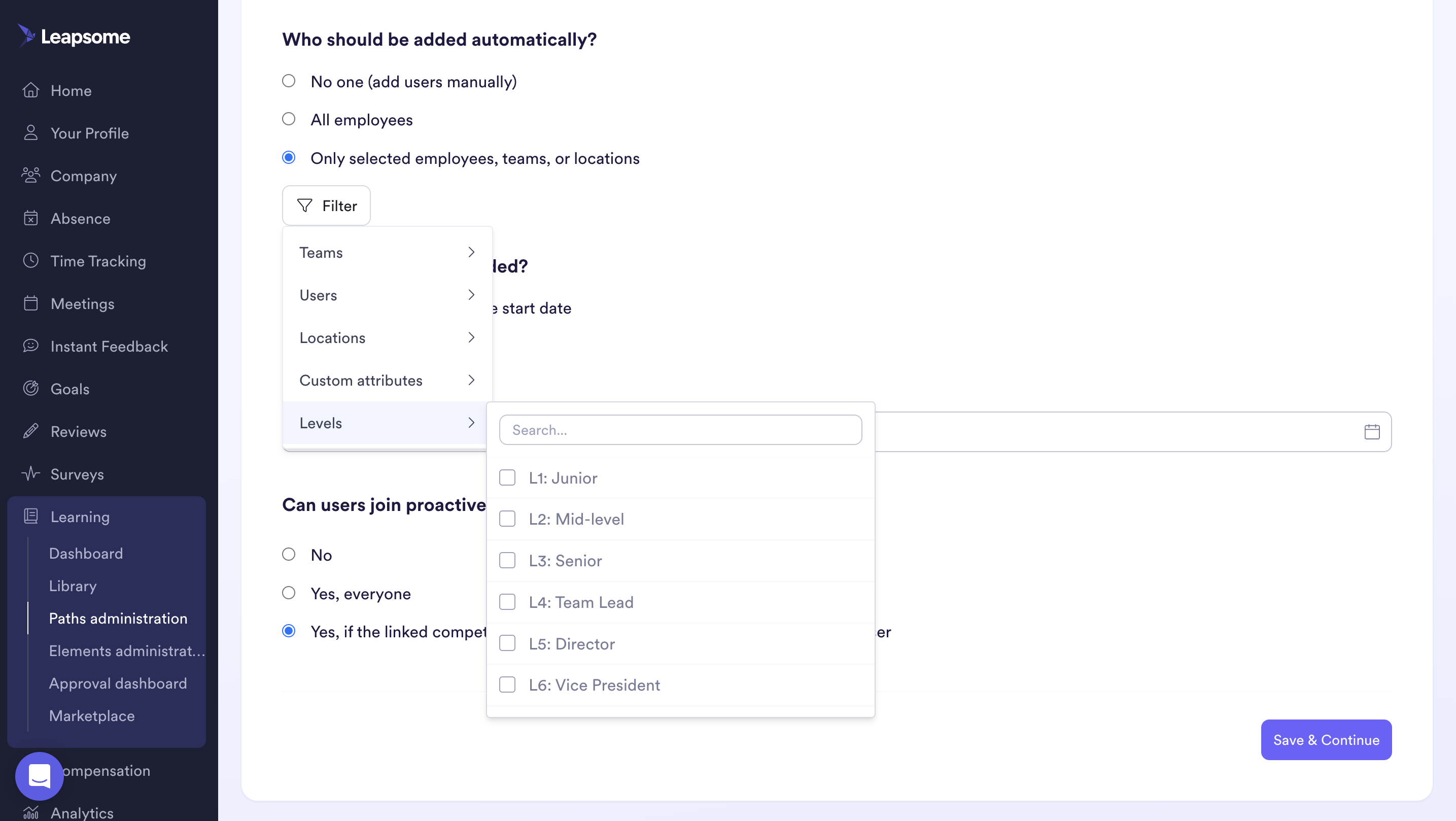
Task: Click the Surveys pulse icon
Action: (30, 474)
